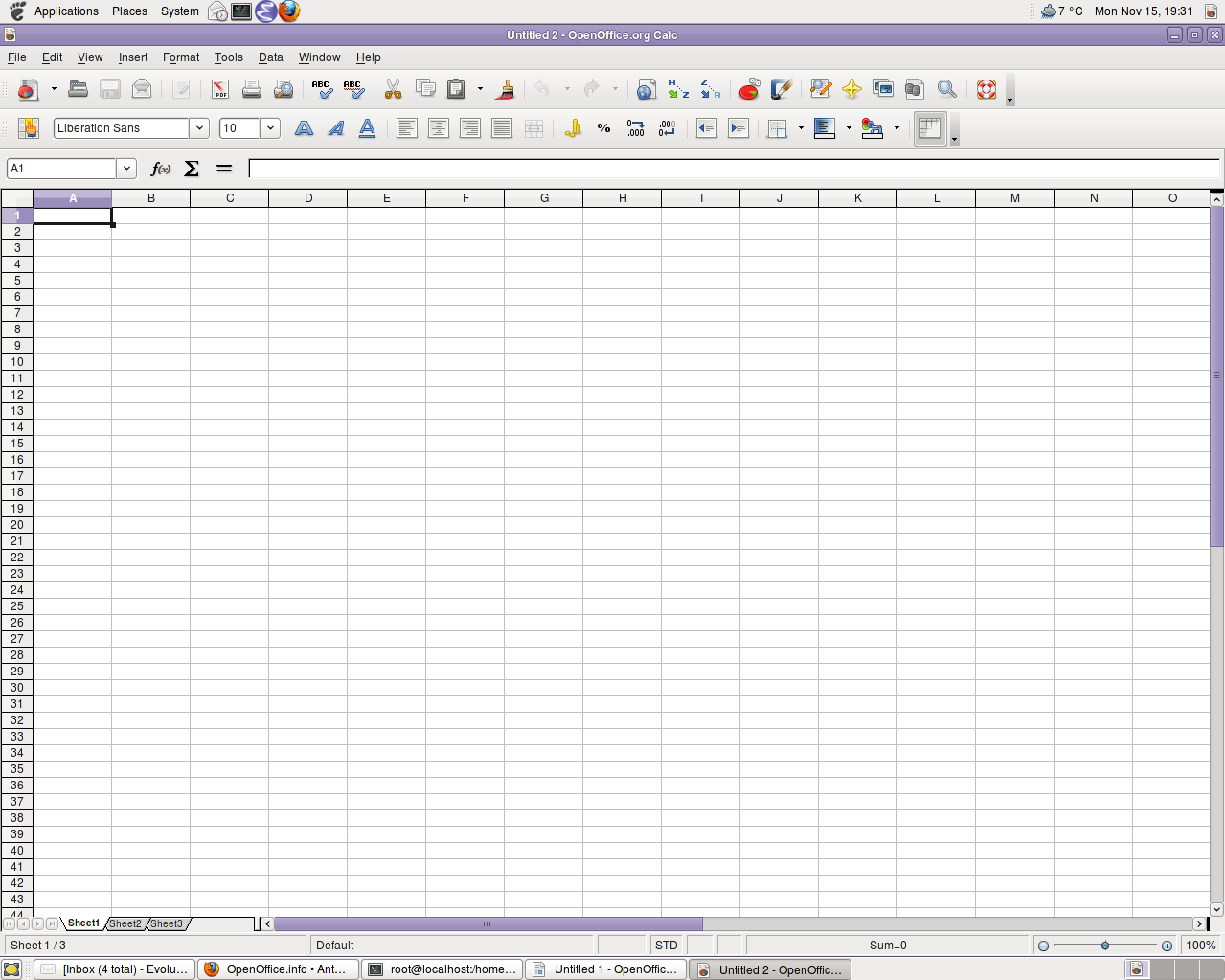
Task: Select the Format Paintbrush tool
Action: [x=506, y=89]
